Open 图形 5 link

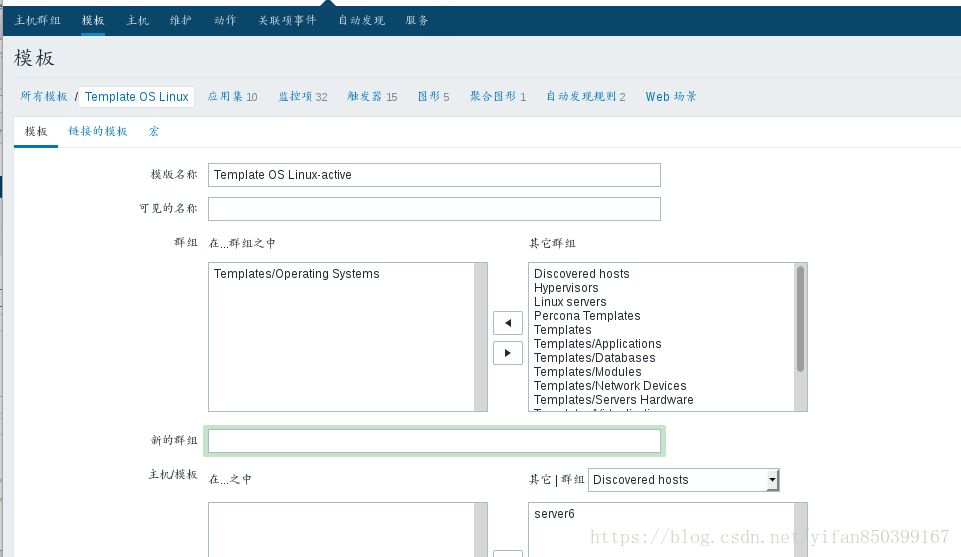point(433,96)
